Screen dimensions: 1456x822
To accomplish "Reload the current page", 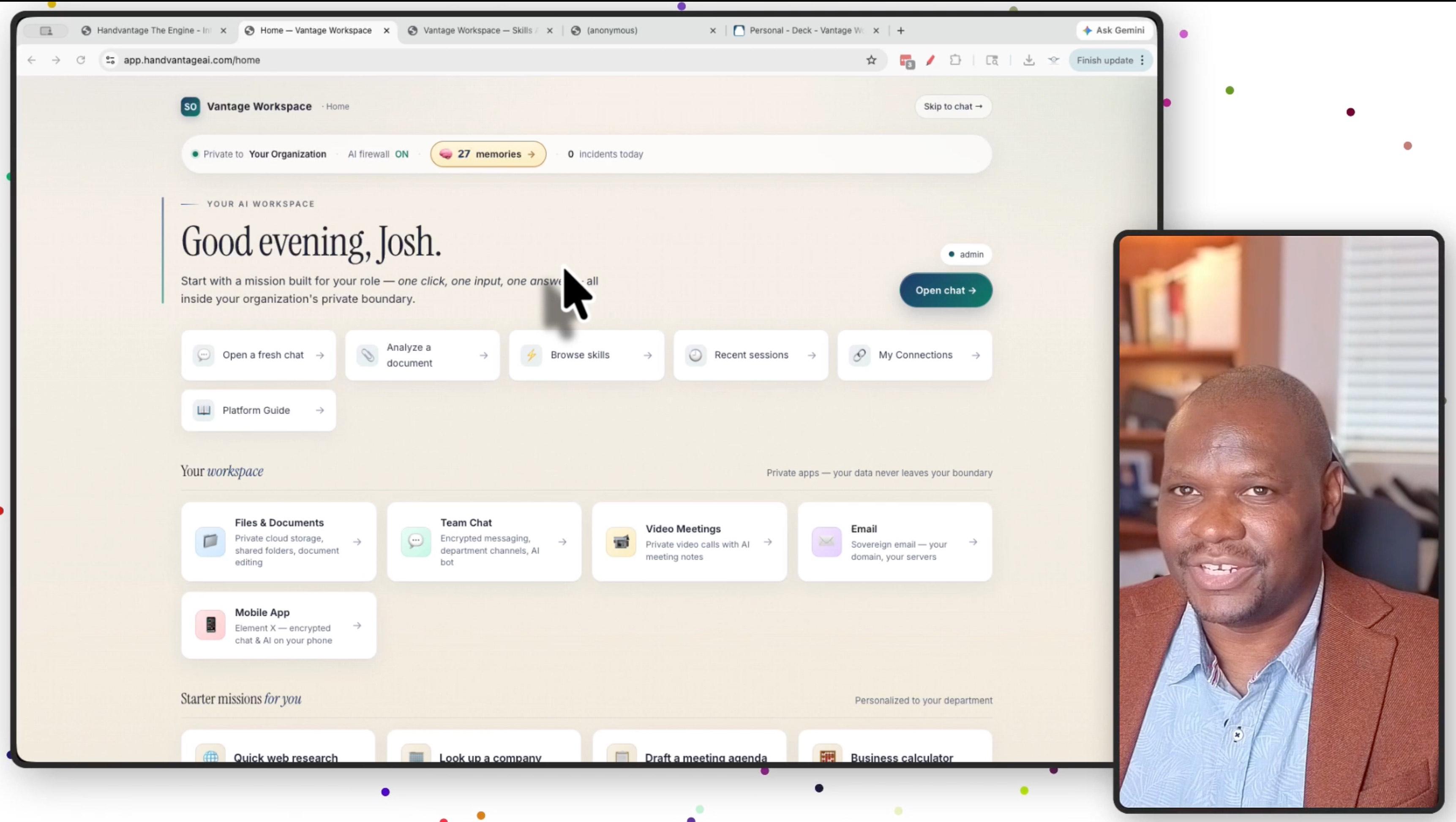I will (81, 60).
